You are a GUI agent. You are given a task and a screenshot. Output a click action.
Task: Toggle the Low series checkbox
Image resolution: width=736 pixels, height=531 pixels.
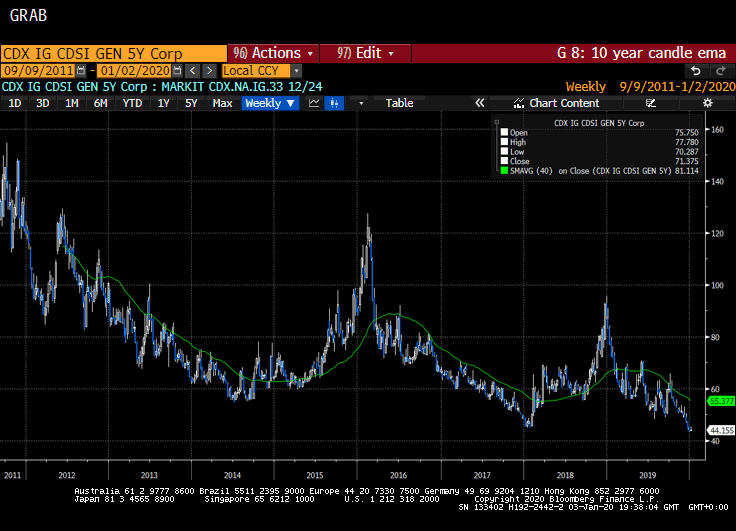[x=505, y=151]
